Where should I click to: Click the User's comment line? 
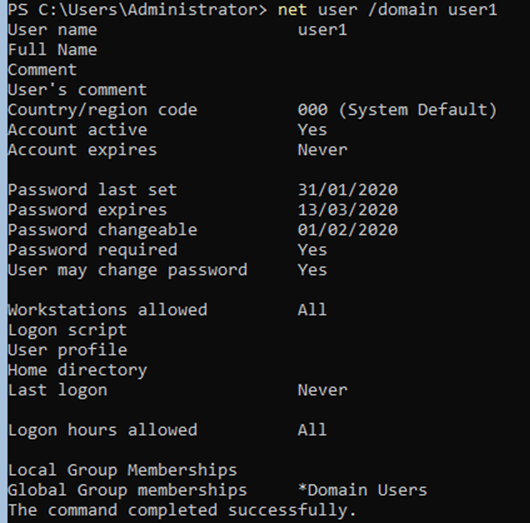coord(77,90)
